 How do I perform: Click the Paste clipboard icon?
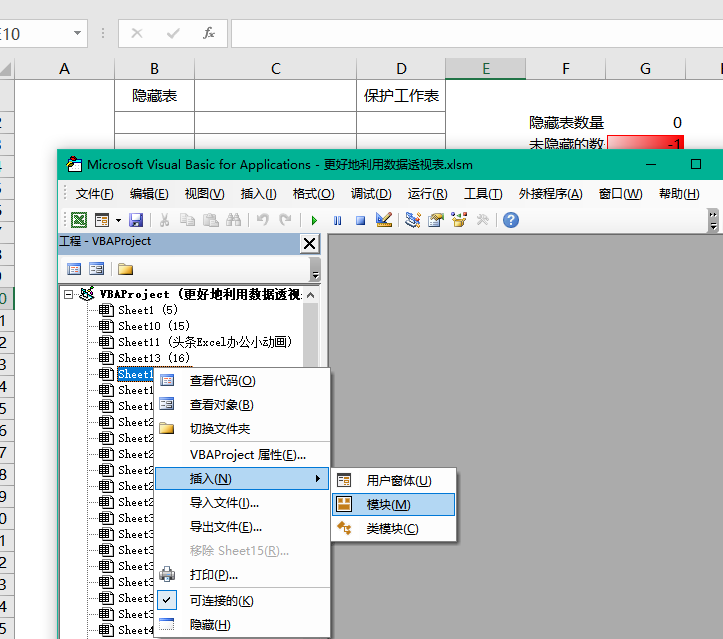(210, 220)
